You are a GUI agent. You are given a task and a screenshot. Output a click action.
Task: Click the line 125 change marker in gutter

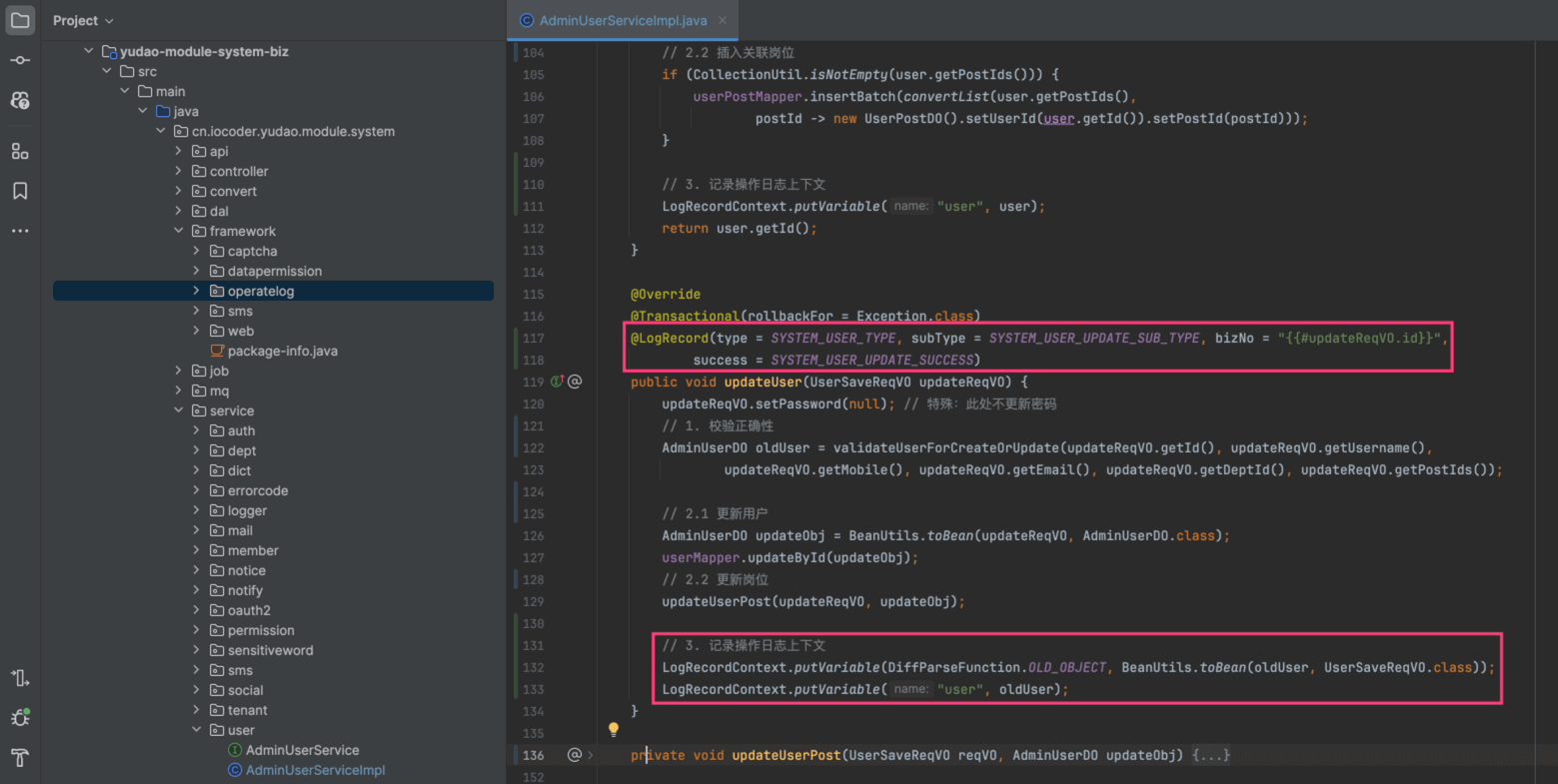pyautogui.click(x=515, y=513)
